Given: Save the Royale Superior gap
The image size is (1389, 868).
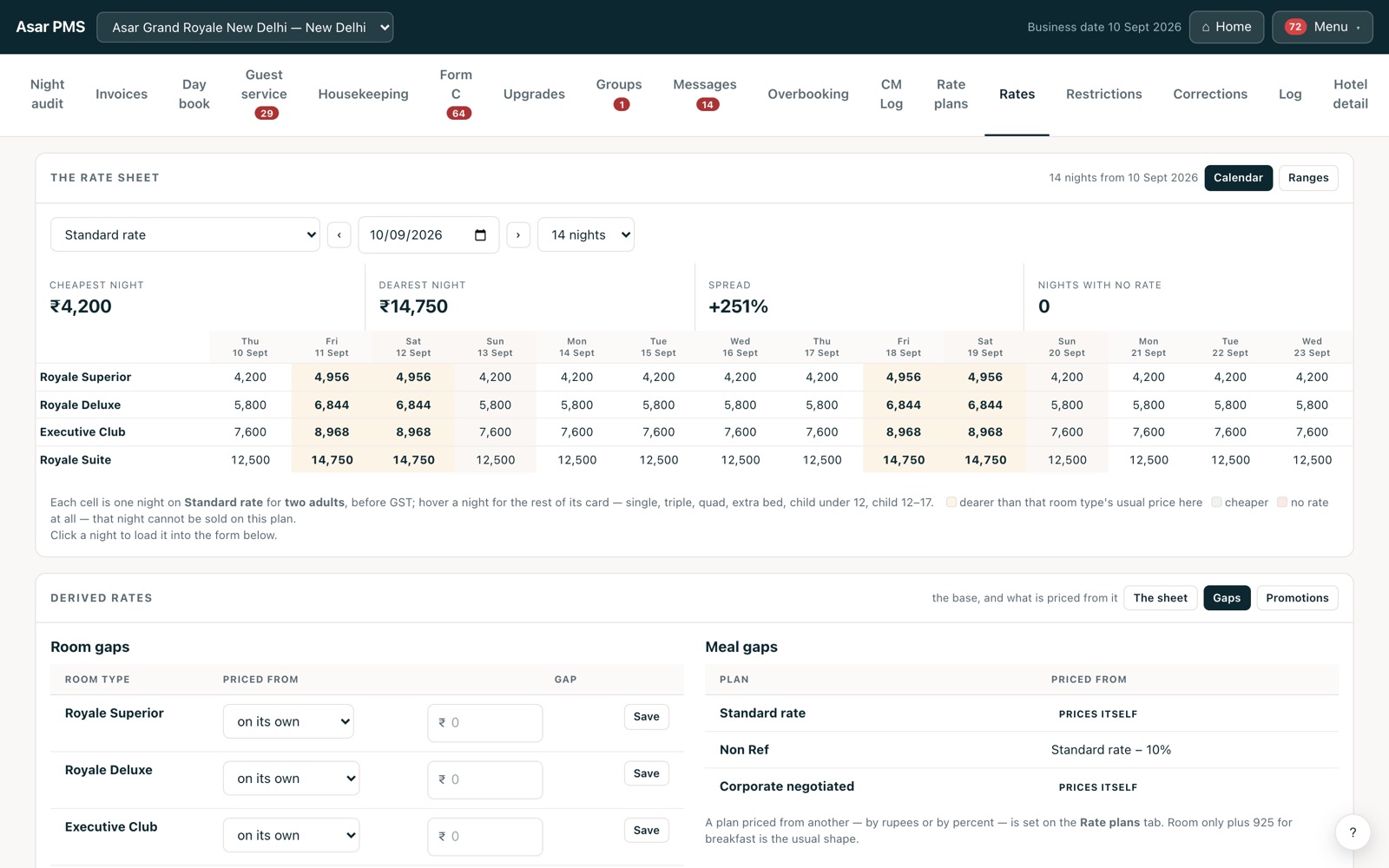Looking at the screenshot, I should [x=646, y=717].
